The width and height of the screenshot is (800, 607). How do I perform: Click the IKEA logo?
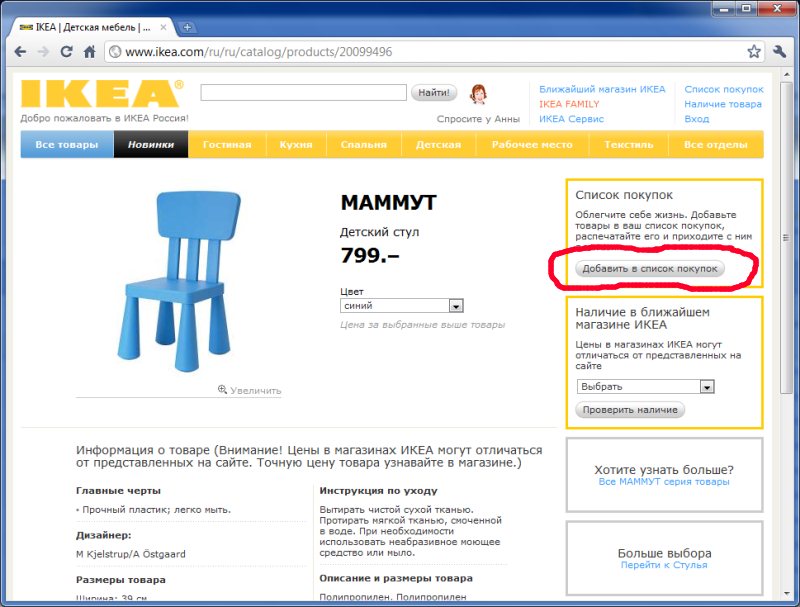[x=101, y=94]
